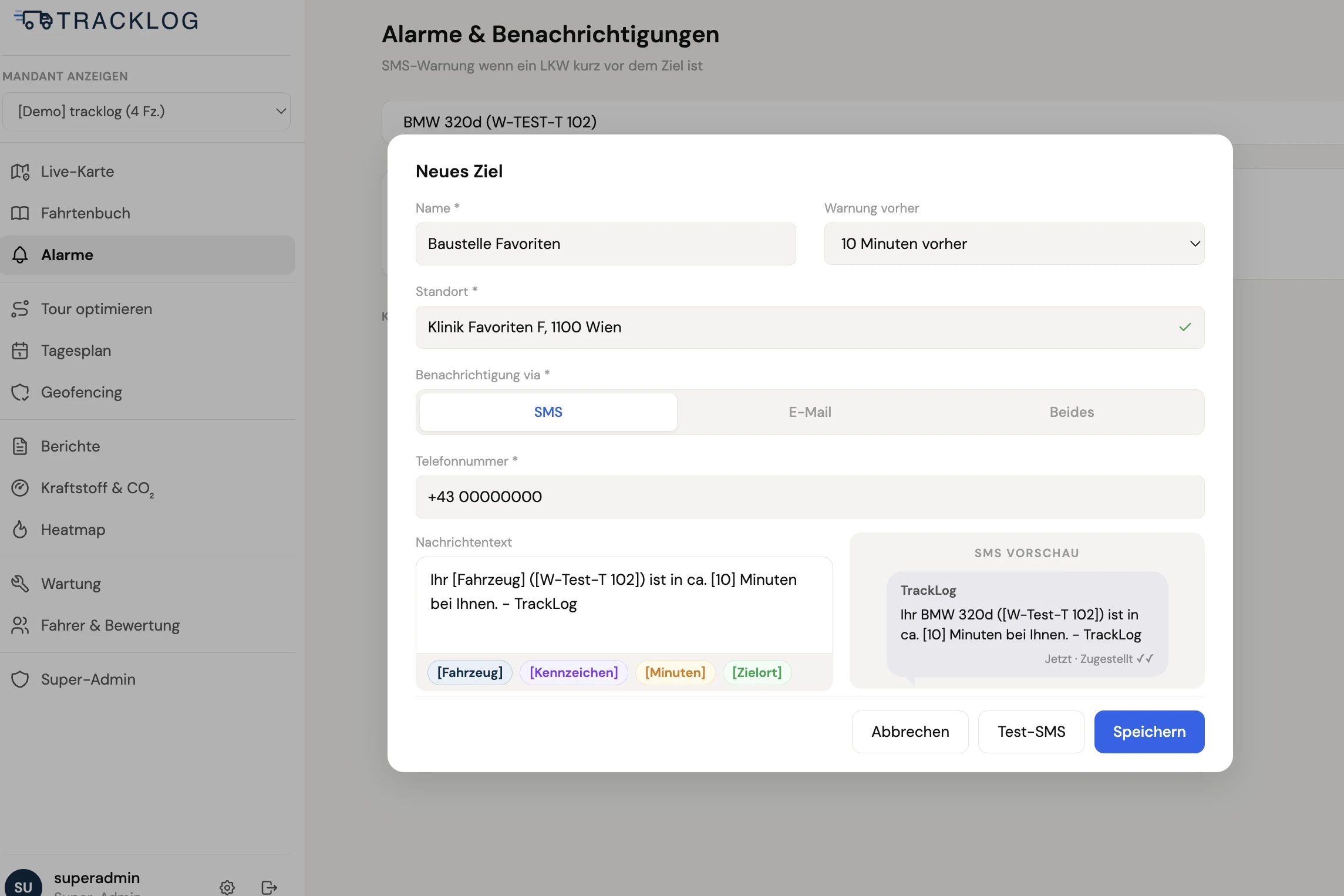The height and width of the screenshot is (896, 1344).
Task: Click the Heatmap flame icon
Action: pyautogui.click(x=20, y=530)
